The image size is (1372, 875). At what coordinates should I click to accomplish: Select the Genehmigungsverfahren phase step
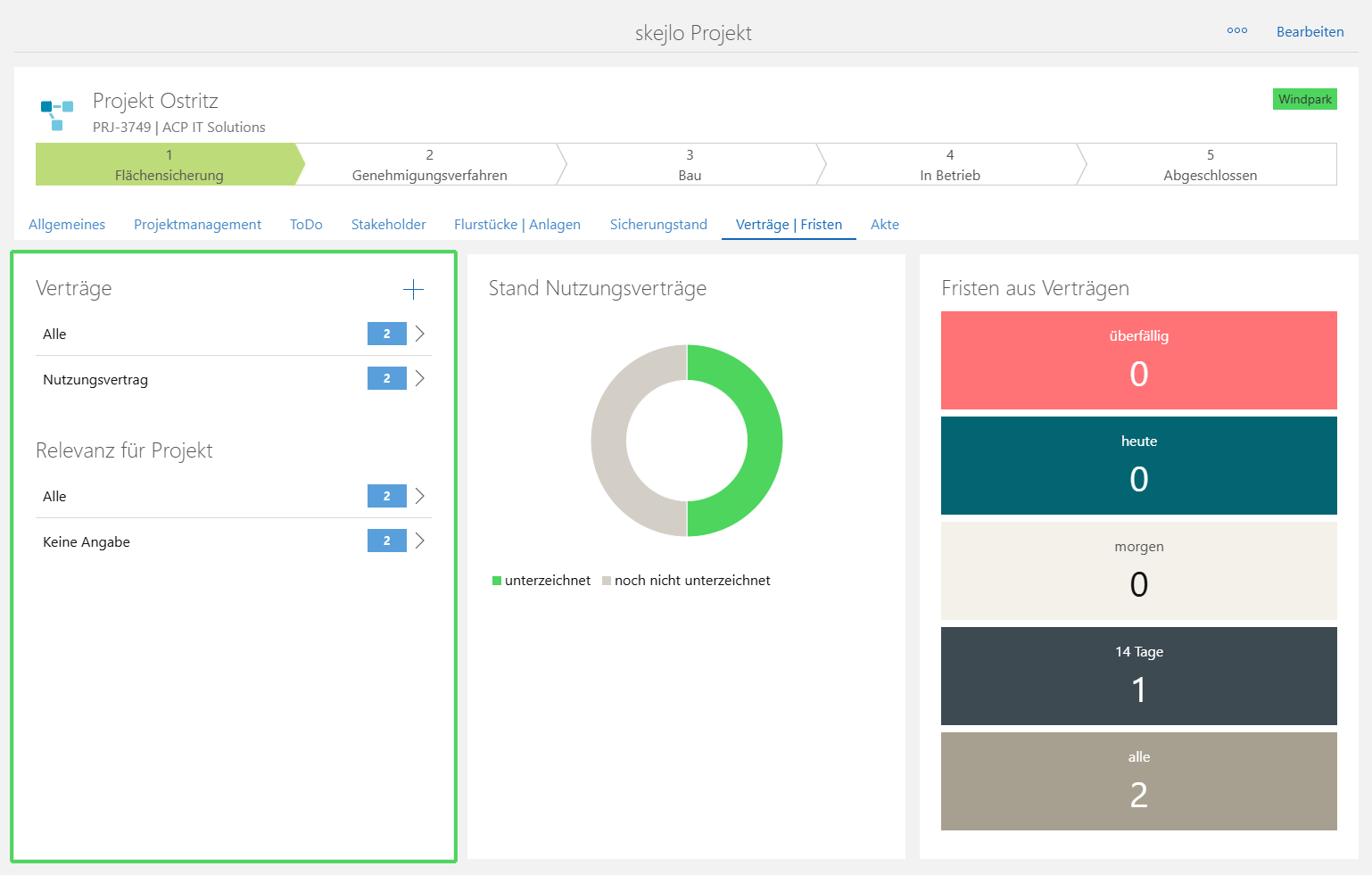[429, 165]
